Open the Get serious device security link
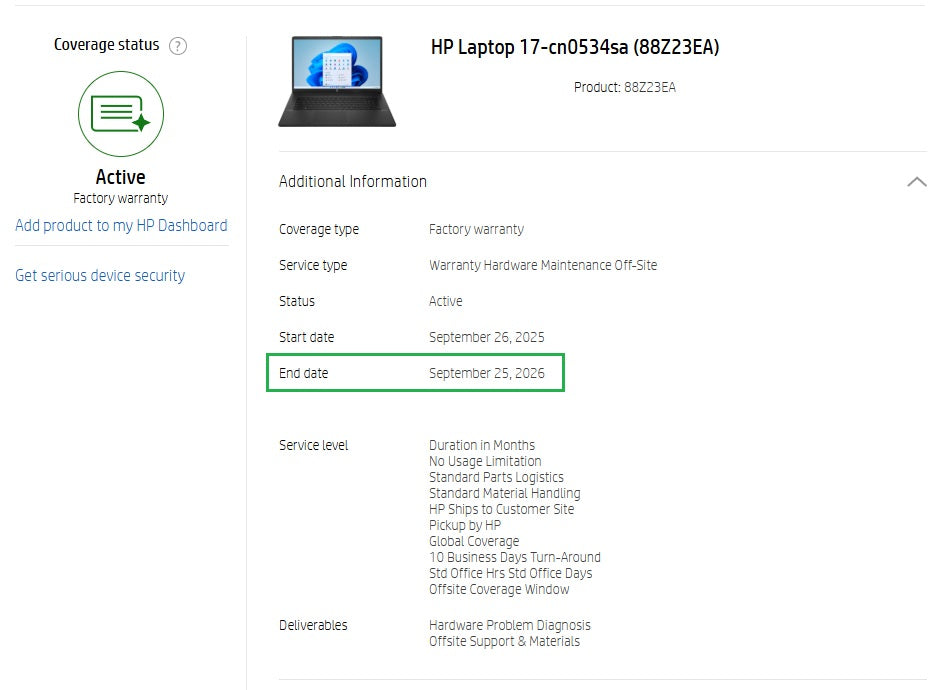The image size is (951, 690). (x=100, y=275)
